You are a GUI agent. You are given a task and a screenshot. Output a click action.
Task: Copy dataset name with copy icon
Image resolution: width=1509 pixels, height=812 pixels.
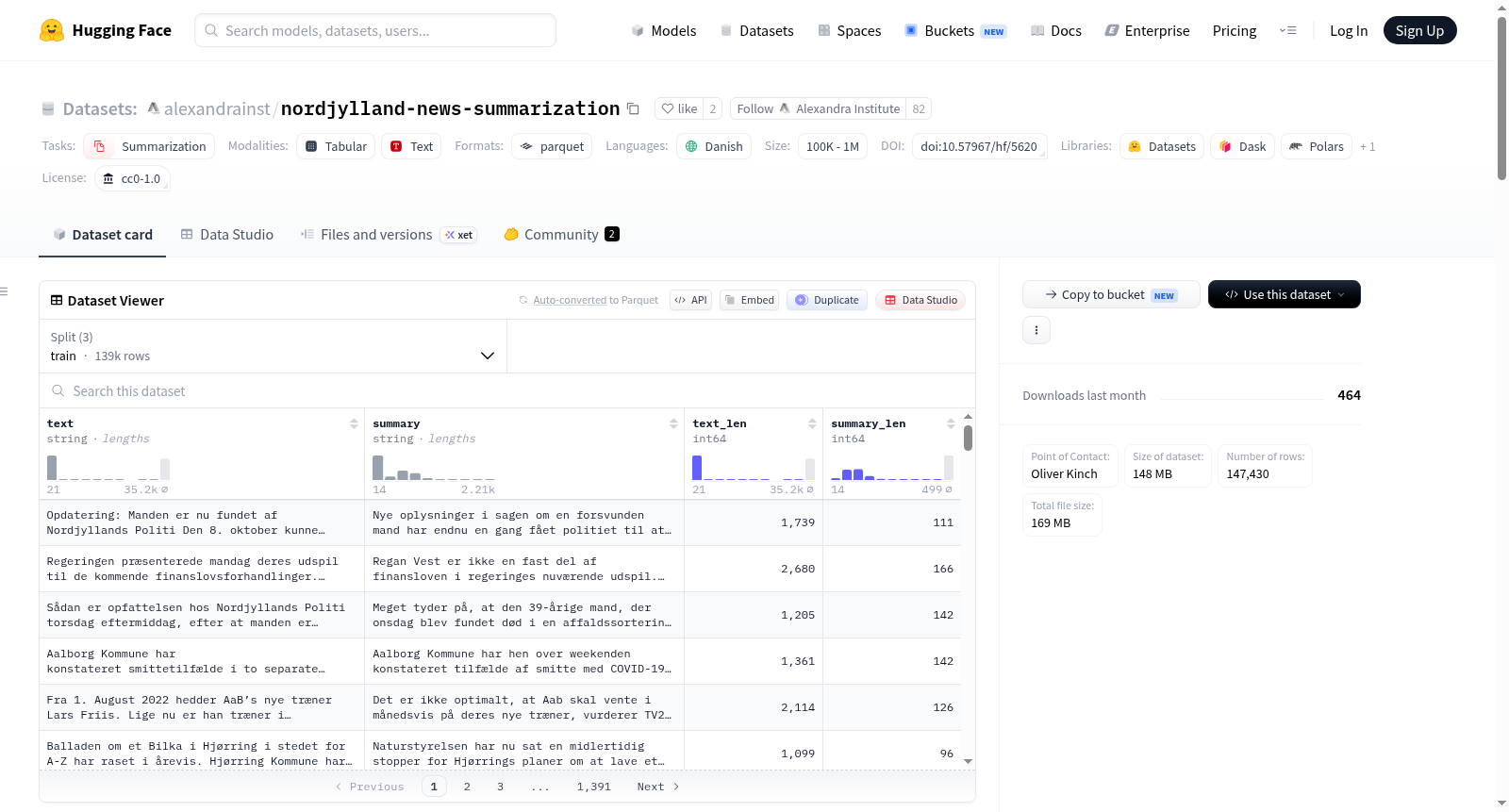[633, 109]
